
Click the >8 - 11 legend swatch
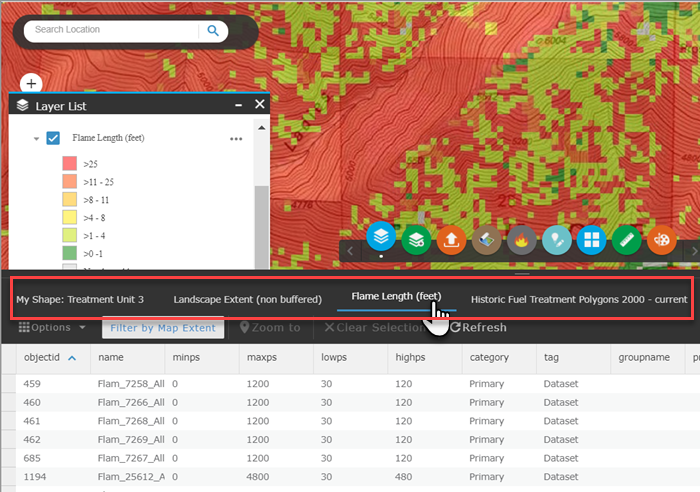pyautogui.click(x=70, y=199)
